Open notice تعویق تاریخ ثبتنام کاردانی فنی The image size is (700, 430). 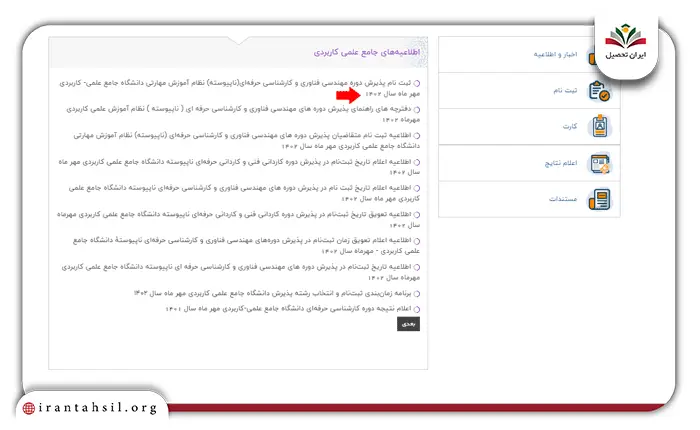pyautogui.click(x=238, y=220)
